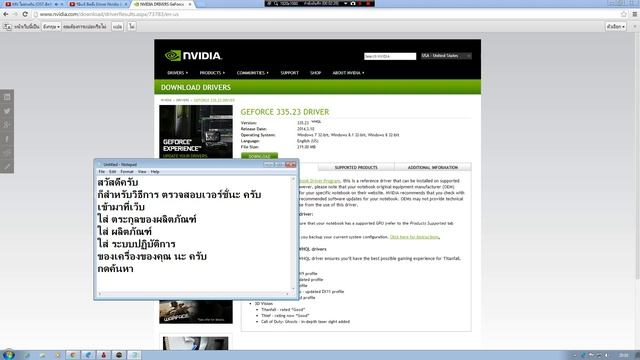Screen dimensions: 640x360
Task: Switch to the second YouTube tab
Action: point(98,4)
